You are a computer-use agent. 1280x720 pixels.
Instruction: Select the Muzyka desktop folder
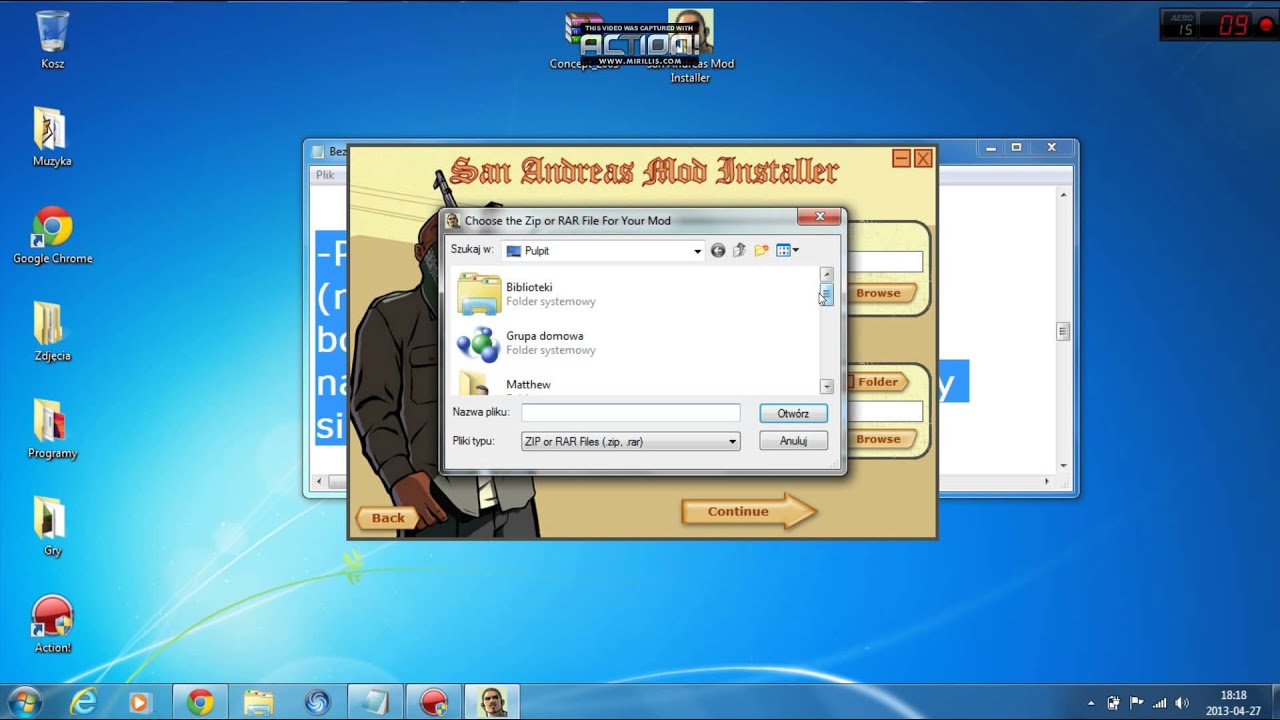coord(52,136)
